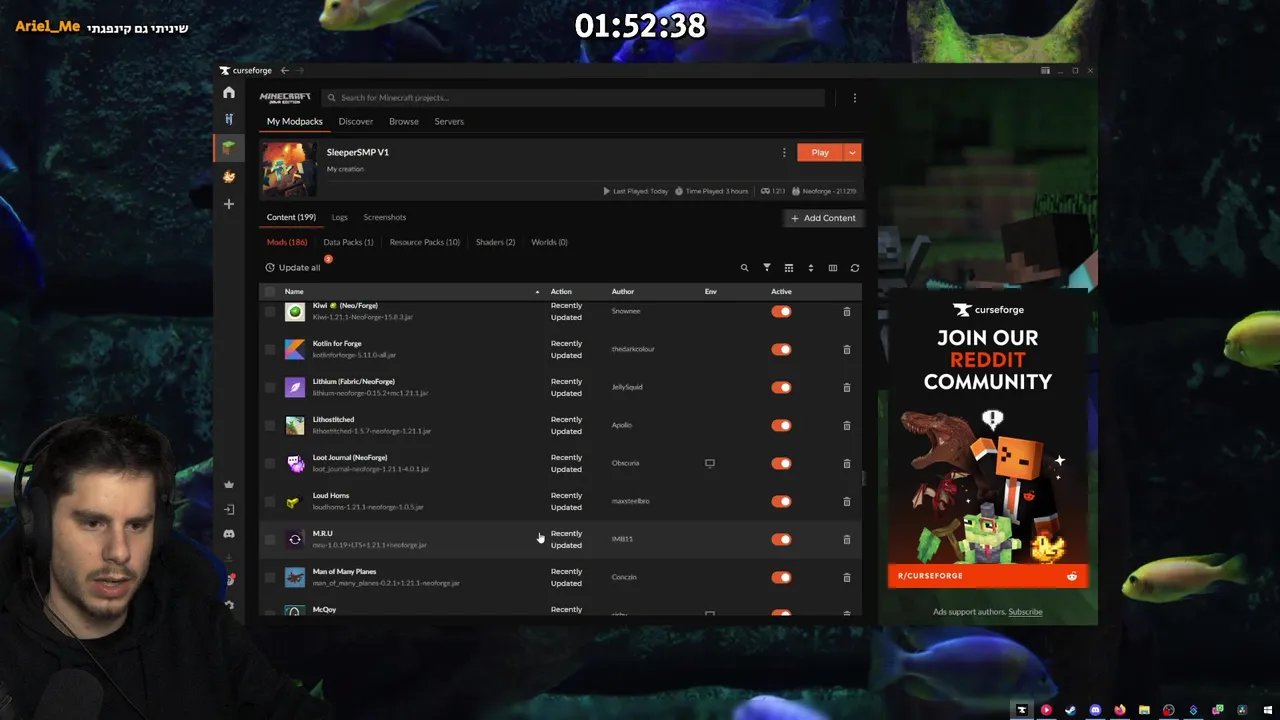Delete Kotlin for Forge via trash icon
The height and width of the screenshot is (720, 1280).
pyautogui.click(x=847, y=350)
